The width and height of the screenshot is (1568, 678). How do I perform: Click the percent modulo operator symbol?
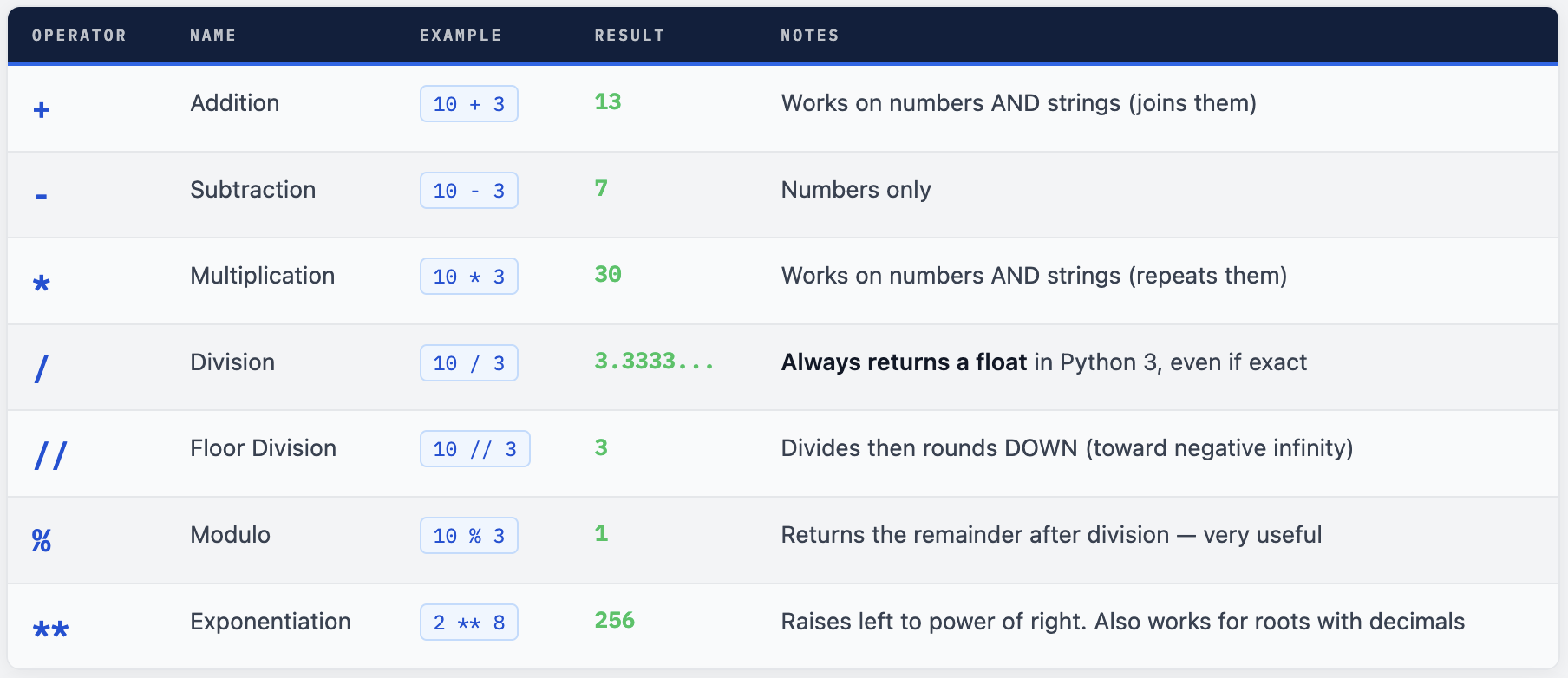click(x=42, y=541)
